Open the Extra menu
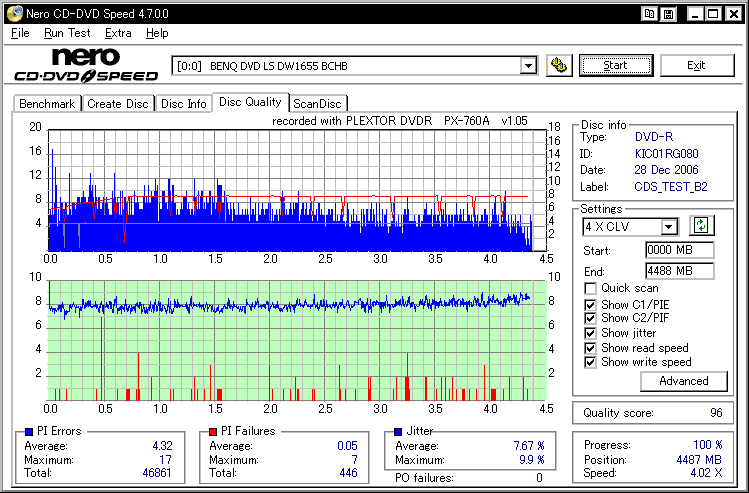 (118, 33)
